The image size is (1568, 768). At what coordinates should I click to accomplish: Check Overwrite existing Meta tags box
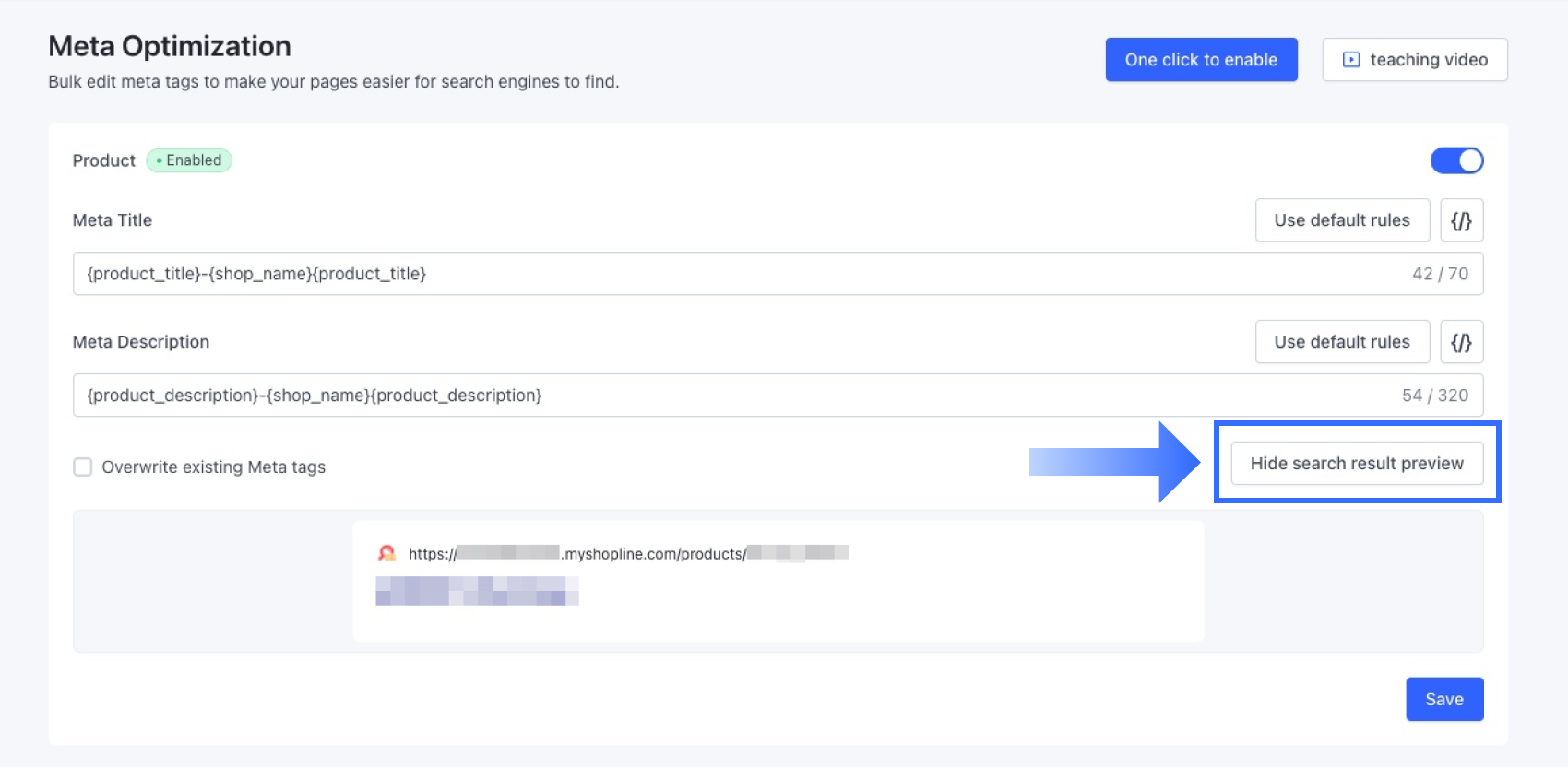pos(83,467)
